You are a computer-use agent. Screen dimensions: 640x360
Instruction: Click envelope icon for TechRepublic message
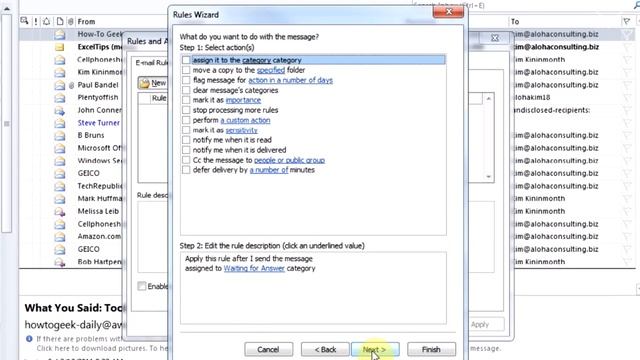click(x=60, y=186)
